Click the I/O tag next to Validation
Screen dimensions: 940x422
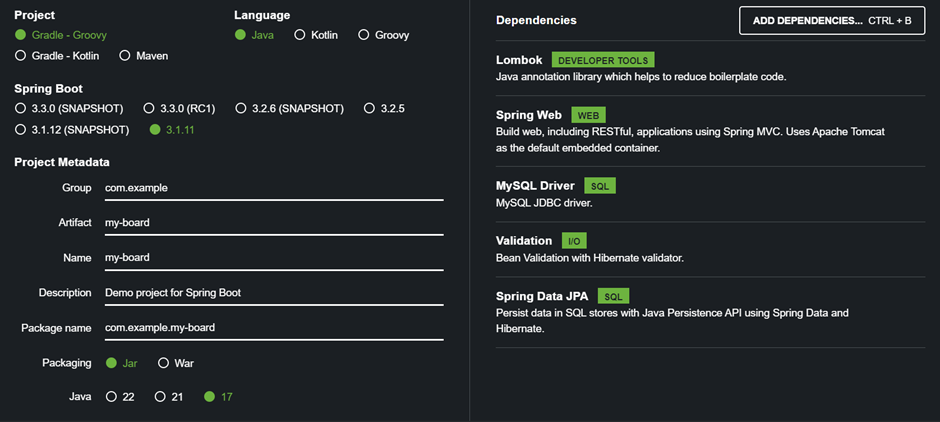coord(574,241)
